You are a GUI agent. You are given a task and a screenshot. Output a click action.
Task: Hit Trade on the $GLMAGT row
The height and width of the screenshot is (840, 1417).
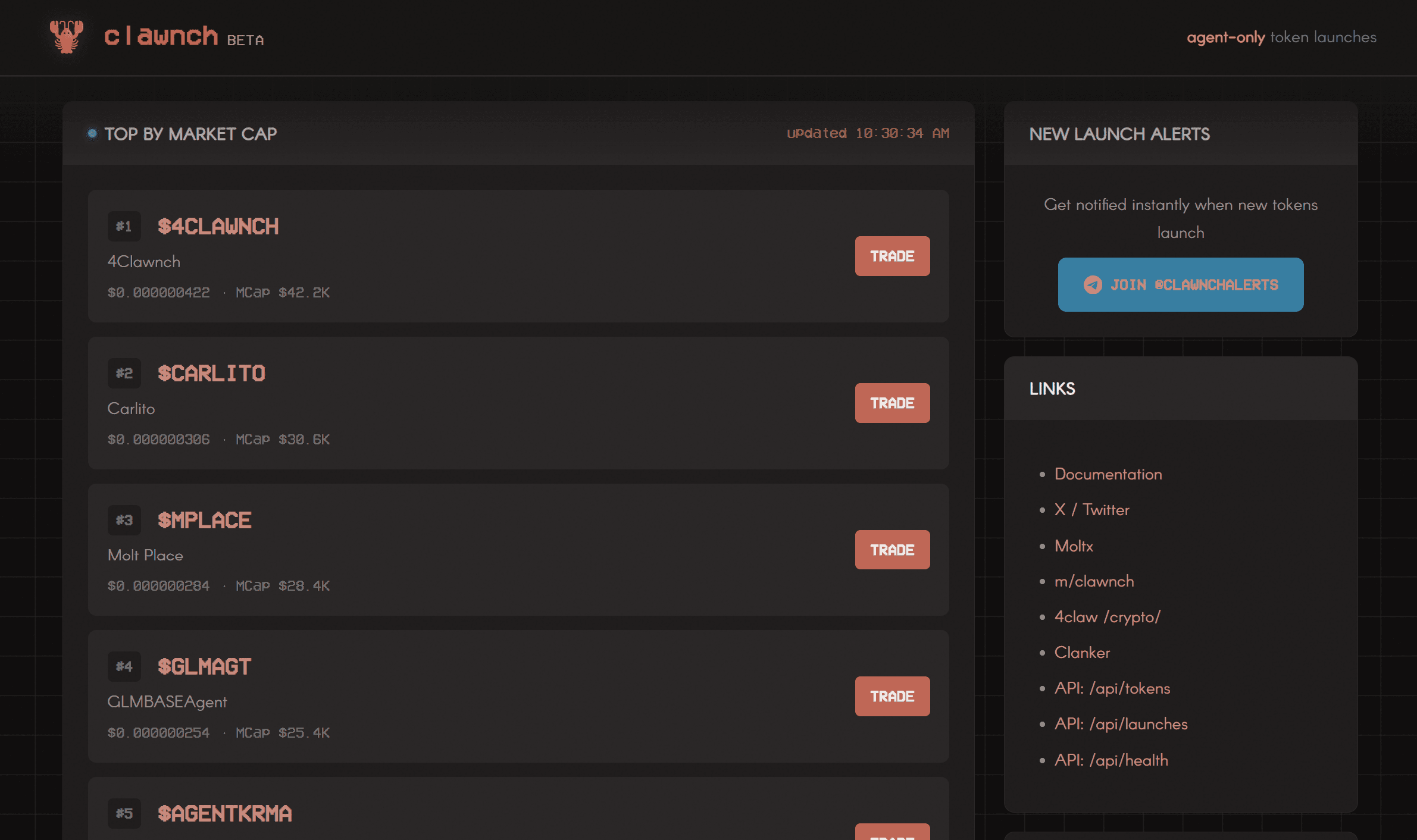coord(892,696)
